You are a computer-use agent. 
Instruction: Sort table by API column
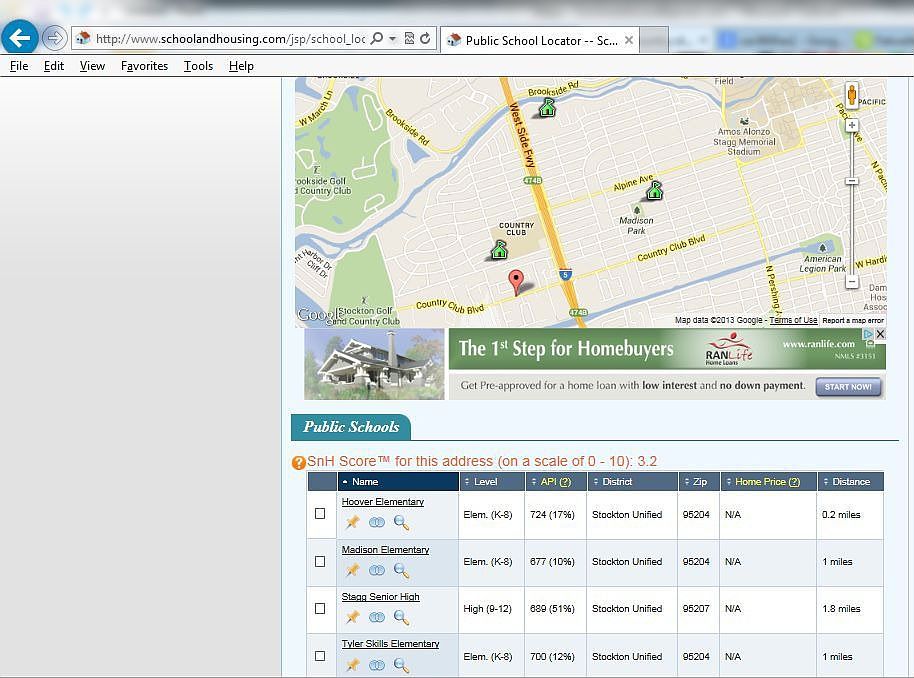[555, 482]
